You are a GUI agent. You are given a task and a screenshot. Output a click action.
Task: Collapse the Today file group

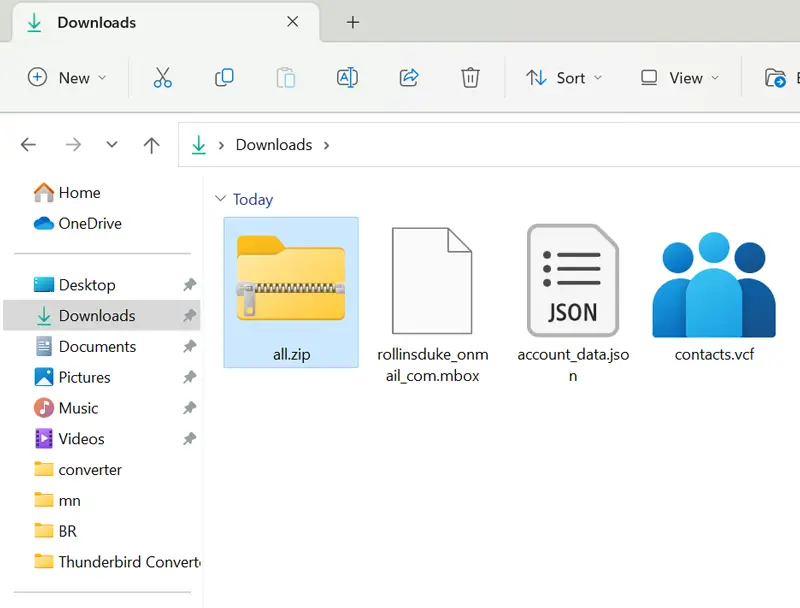(221, 199)
